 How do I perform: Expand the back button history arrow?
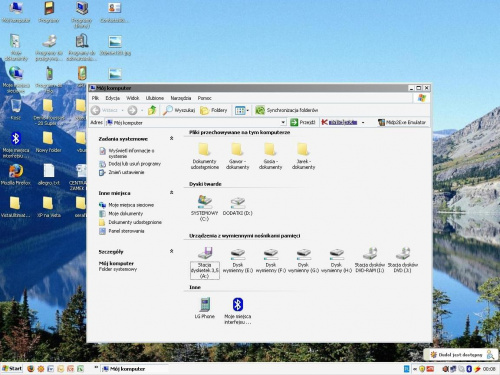click(122, 110)
